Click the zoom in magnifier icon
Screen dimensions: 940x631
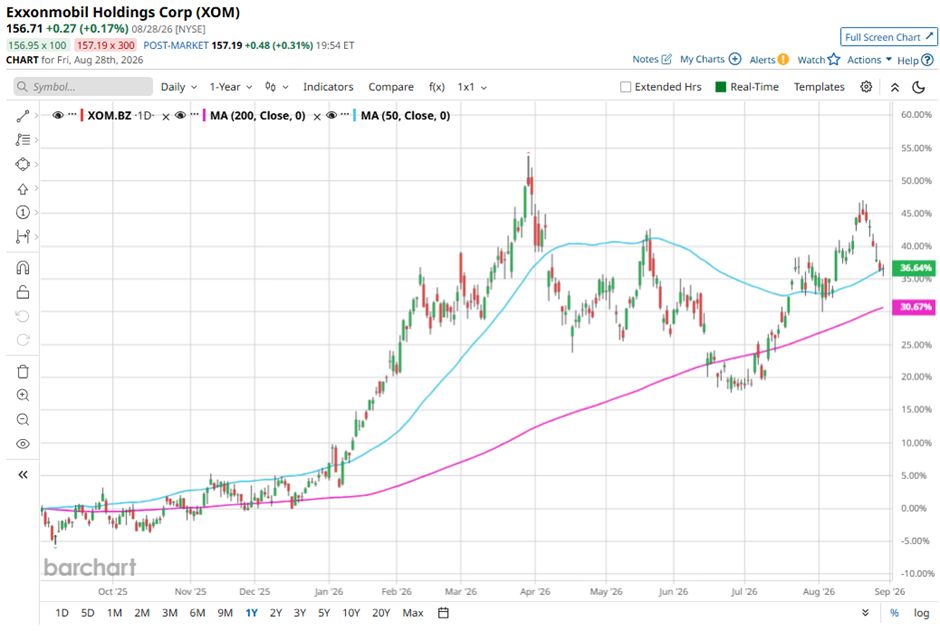pyautogui.click(x=23, y=395)
